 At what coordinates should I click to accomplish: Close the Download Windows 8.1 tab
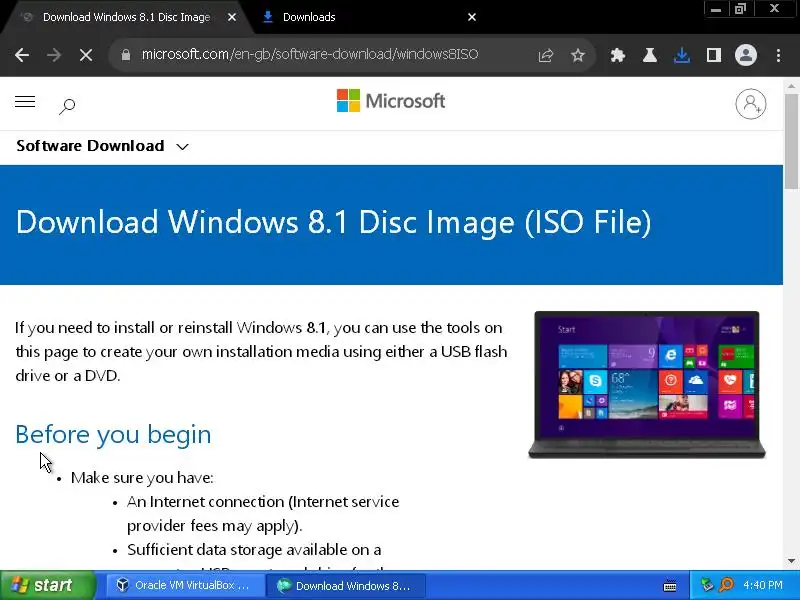point(232,17)
